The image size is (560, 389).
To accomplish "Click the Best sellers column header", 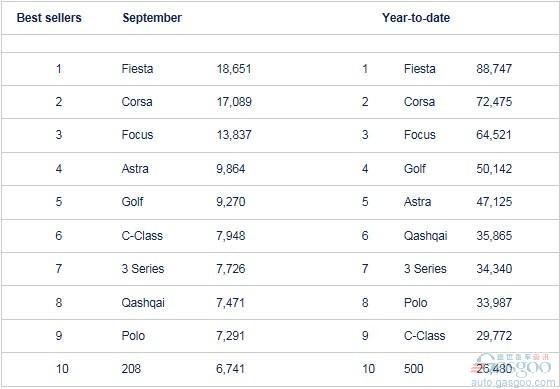I will click(49, 18).
